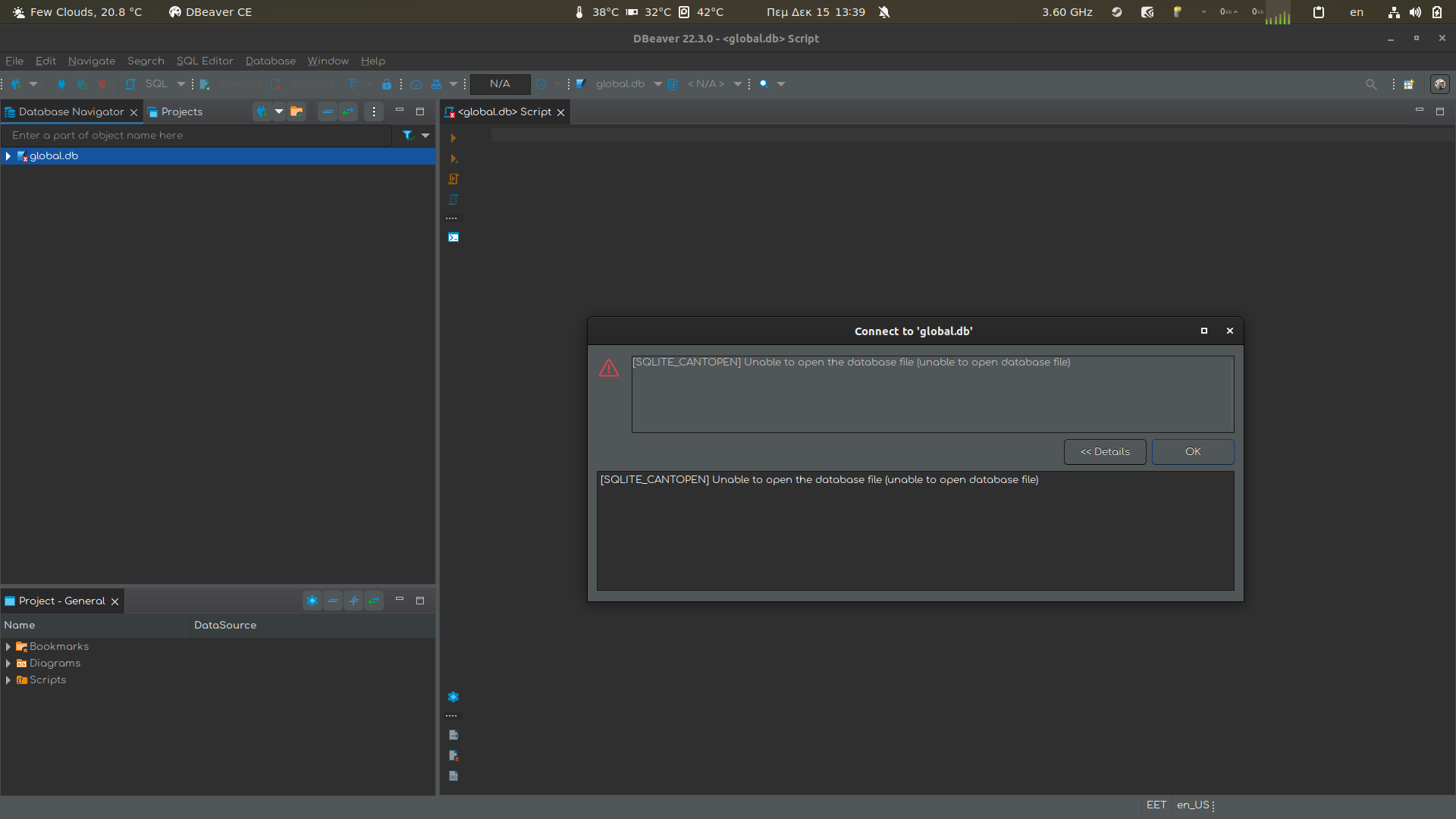Select global.db in Database Navigator
This screenshot has width=1456, height=819.
pyautogui.click(x=53, y=155)
